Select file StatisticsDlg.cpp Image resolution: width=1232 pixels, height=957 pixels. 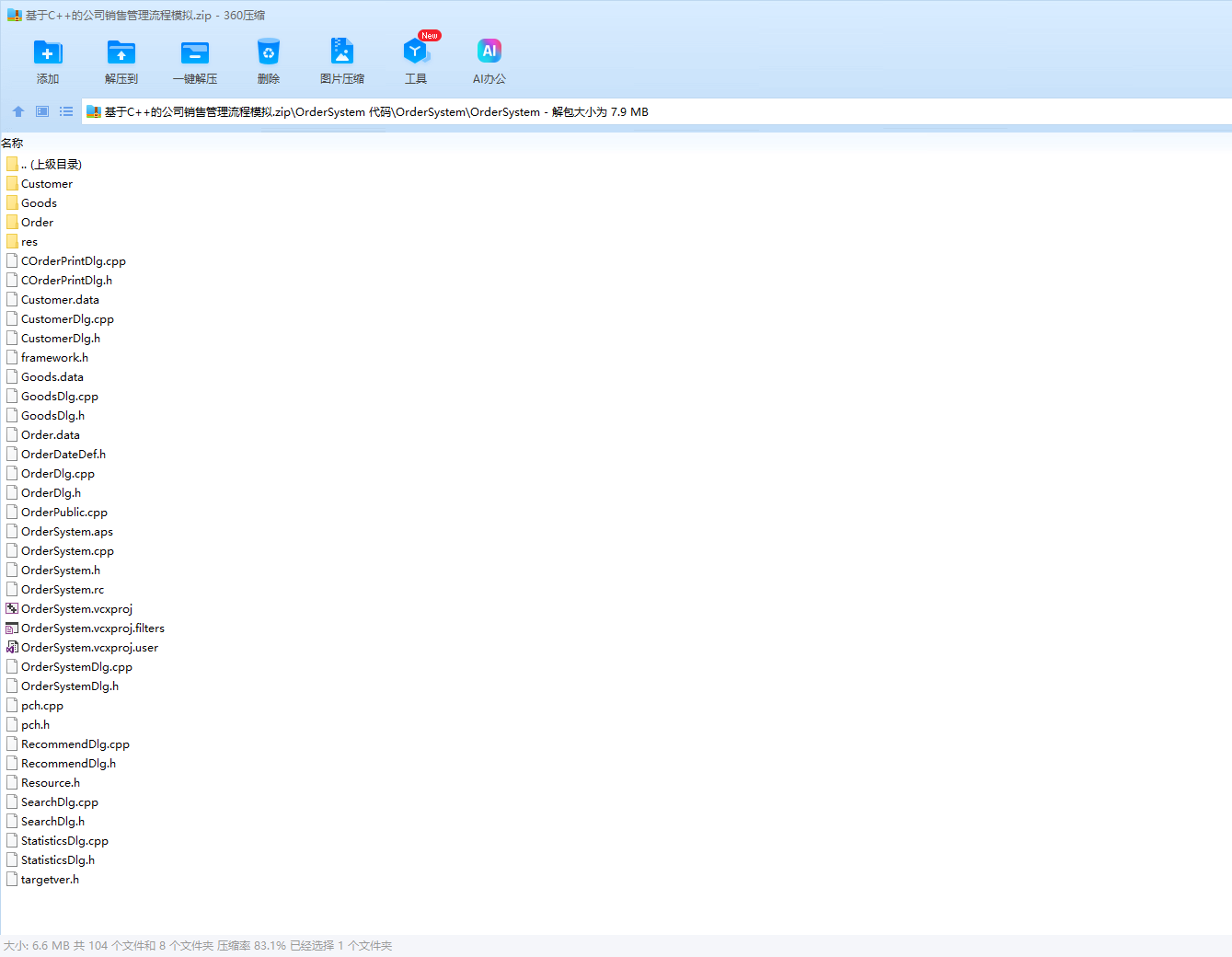coord(58,840)
